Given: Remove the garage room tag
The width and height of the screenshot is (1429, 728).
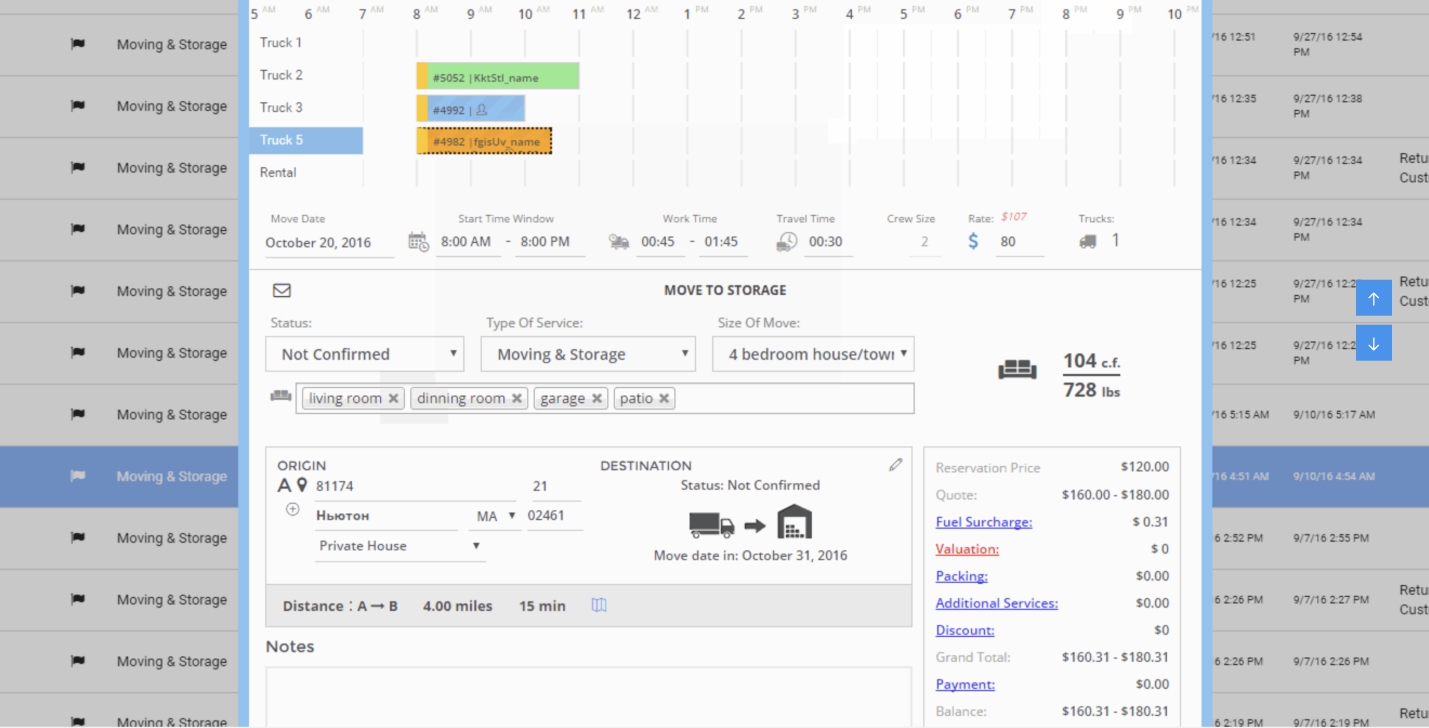Looking at the screenshot, I should coord(597,398).
